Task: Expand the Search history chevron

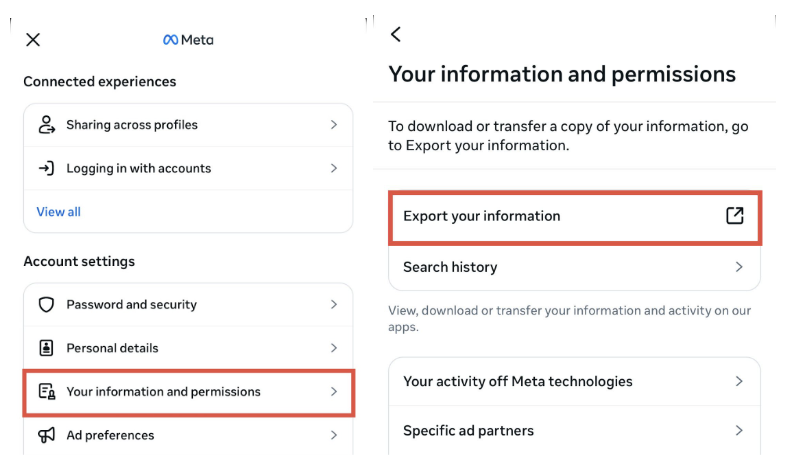Action: click(x=739, y=267)
